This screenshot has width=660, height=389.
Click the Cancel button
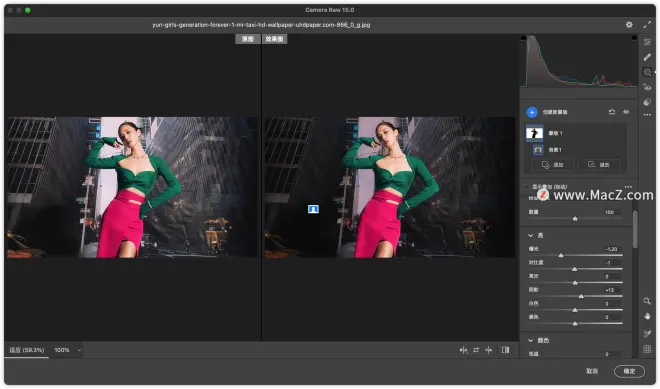point(592,371)
